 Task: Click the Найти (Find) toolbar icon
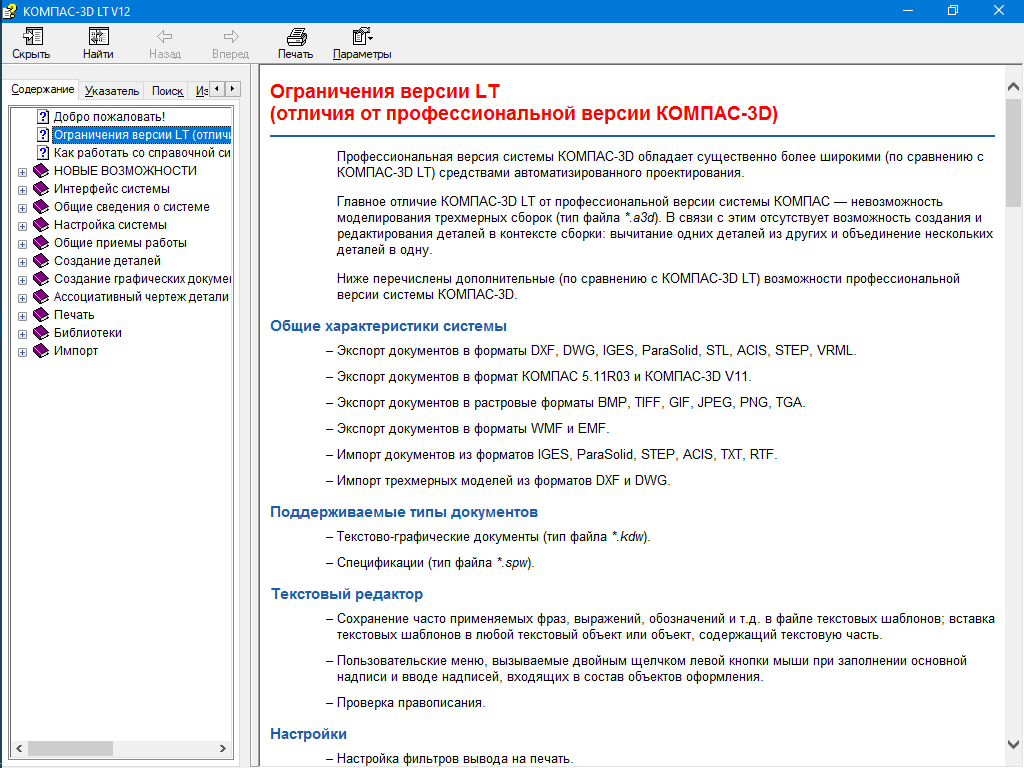(99, 36)
